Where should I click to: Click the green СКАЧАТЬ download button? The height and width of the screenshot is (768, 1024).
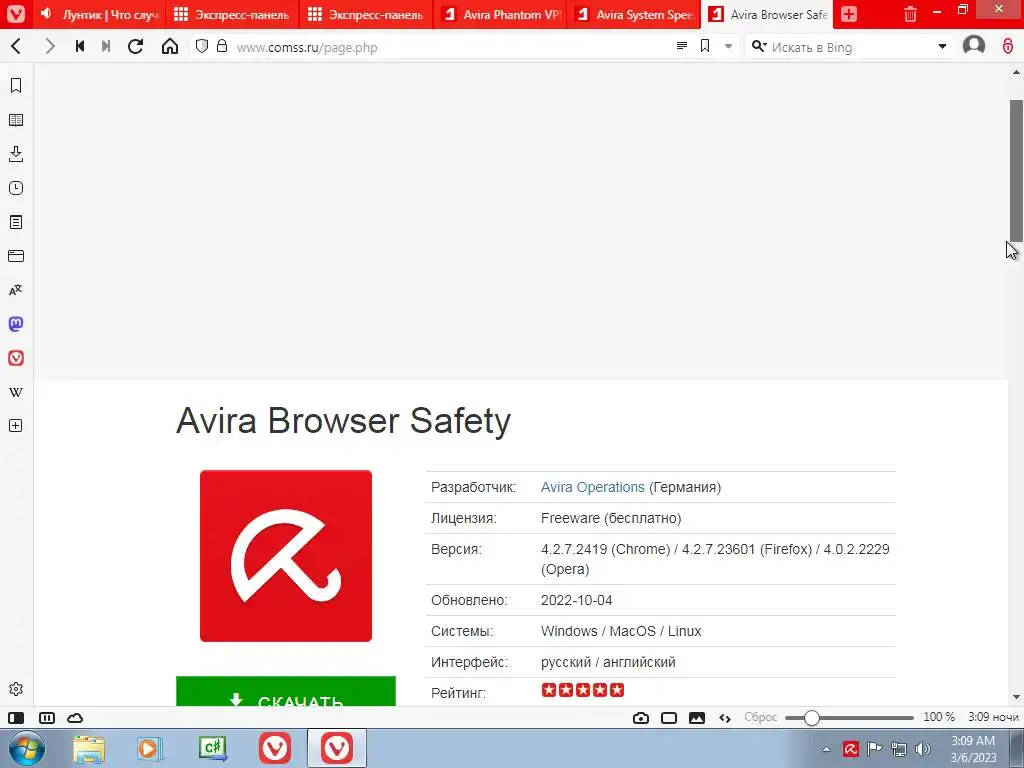click(286, 691)
